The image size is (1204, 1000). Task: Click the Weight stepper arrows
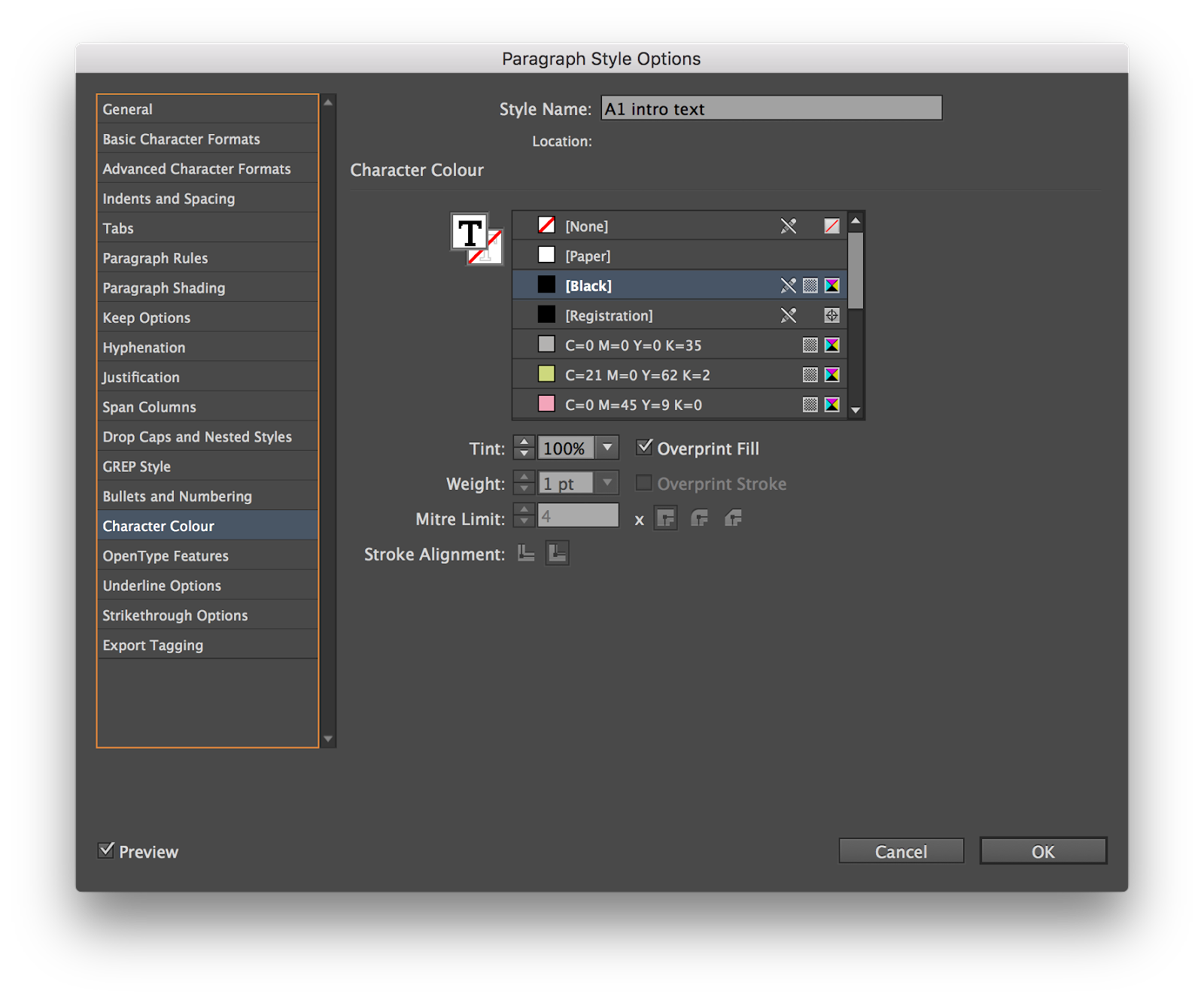pyautogui.click(x=524, y=483)
